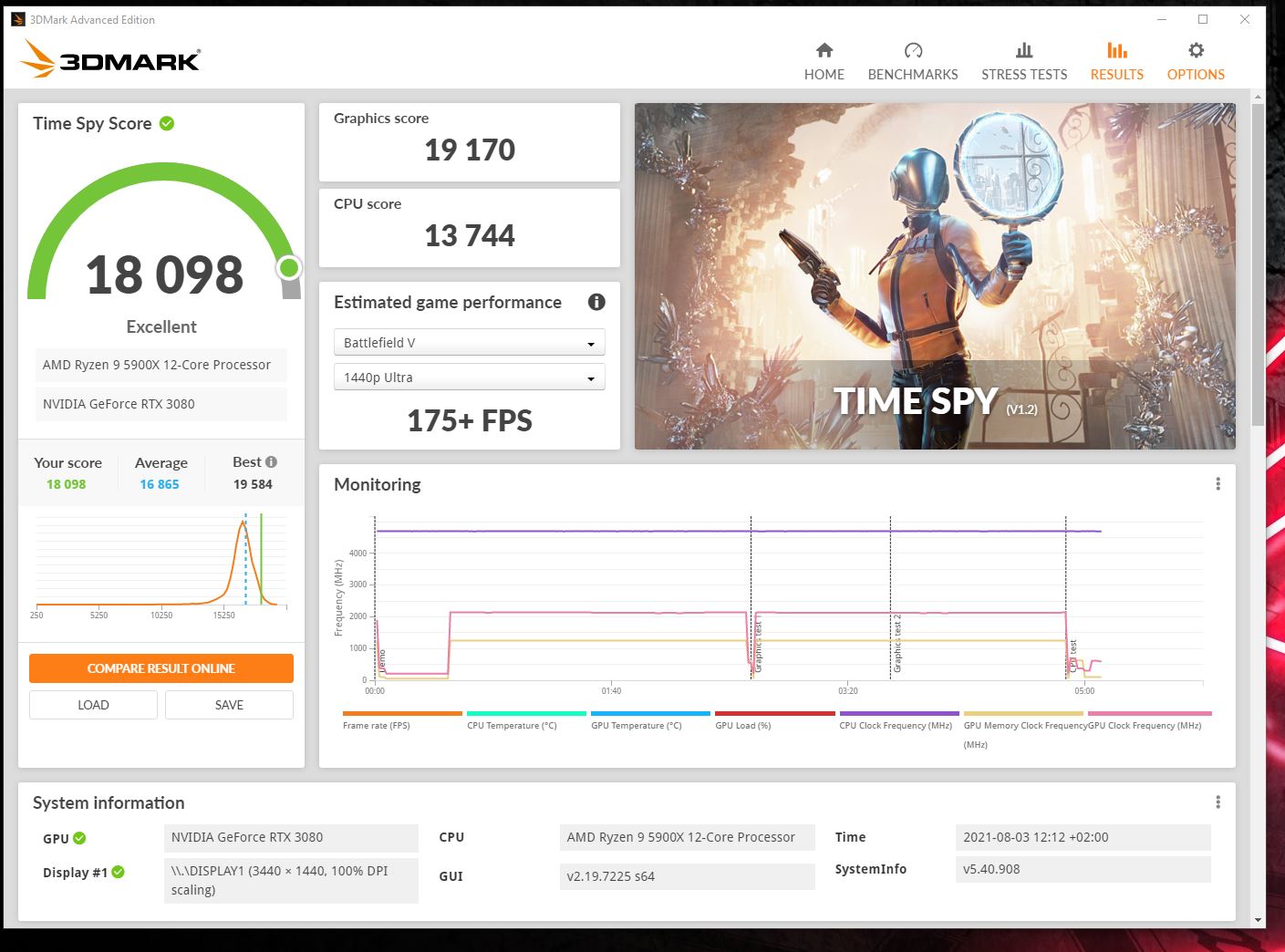This screenshot has width=1285, height=952.
Task: Click the SystemInfo version v5.40.908
Action: [1083, 869]
